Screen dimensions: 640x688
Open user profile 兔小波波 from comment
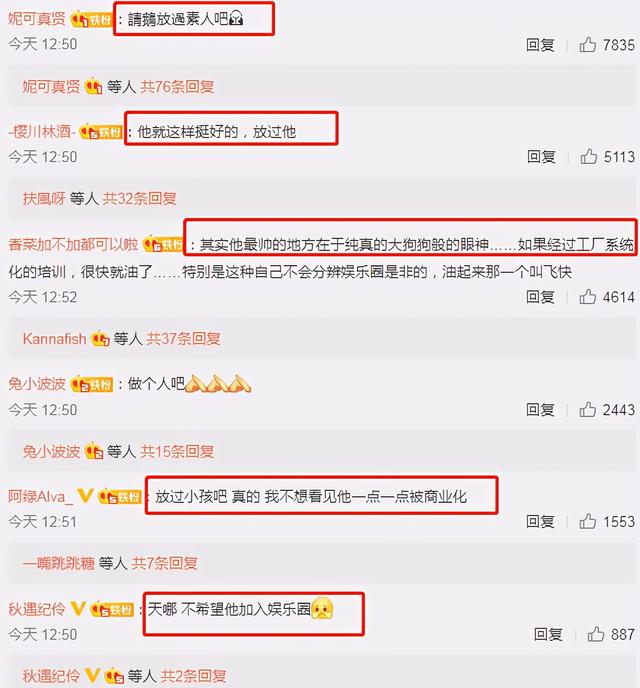point(37,384)
